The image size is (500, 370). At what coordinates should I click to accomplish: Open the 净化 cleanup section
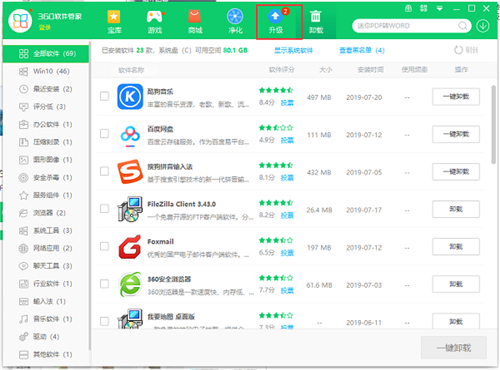pos(235,22)
